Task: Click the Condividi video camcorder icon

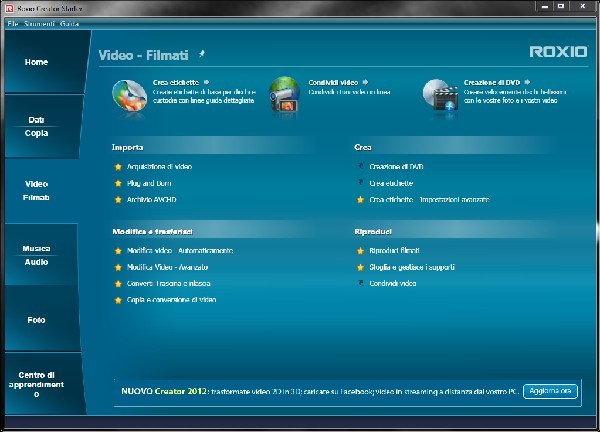Action: pos(285,92)
